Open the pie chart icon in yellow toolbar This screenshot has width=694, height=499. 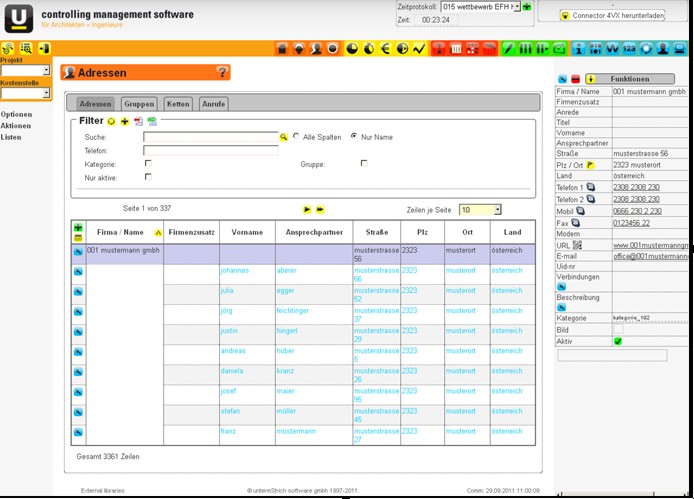point(352,48)
